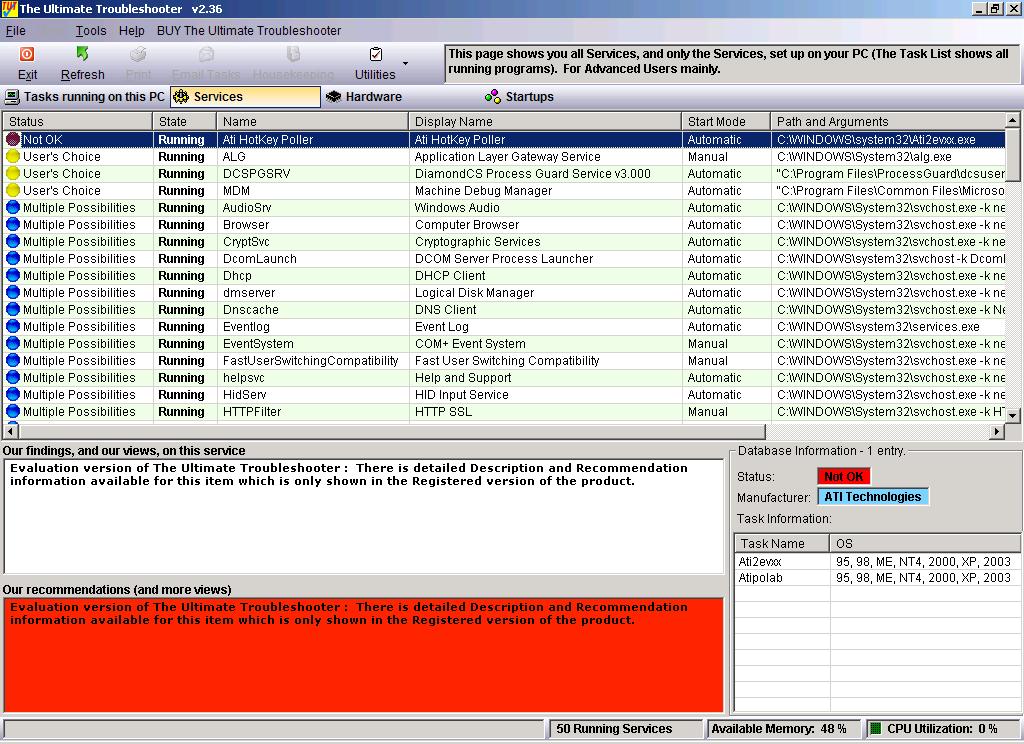Click the Task Name column header
Screen dimensions: 1024x744
pyautogui.click(x=782, y=543)
